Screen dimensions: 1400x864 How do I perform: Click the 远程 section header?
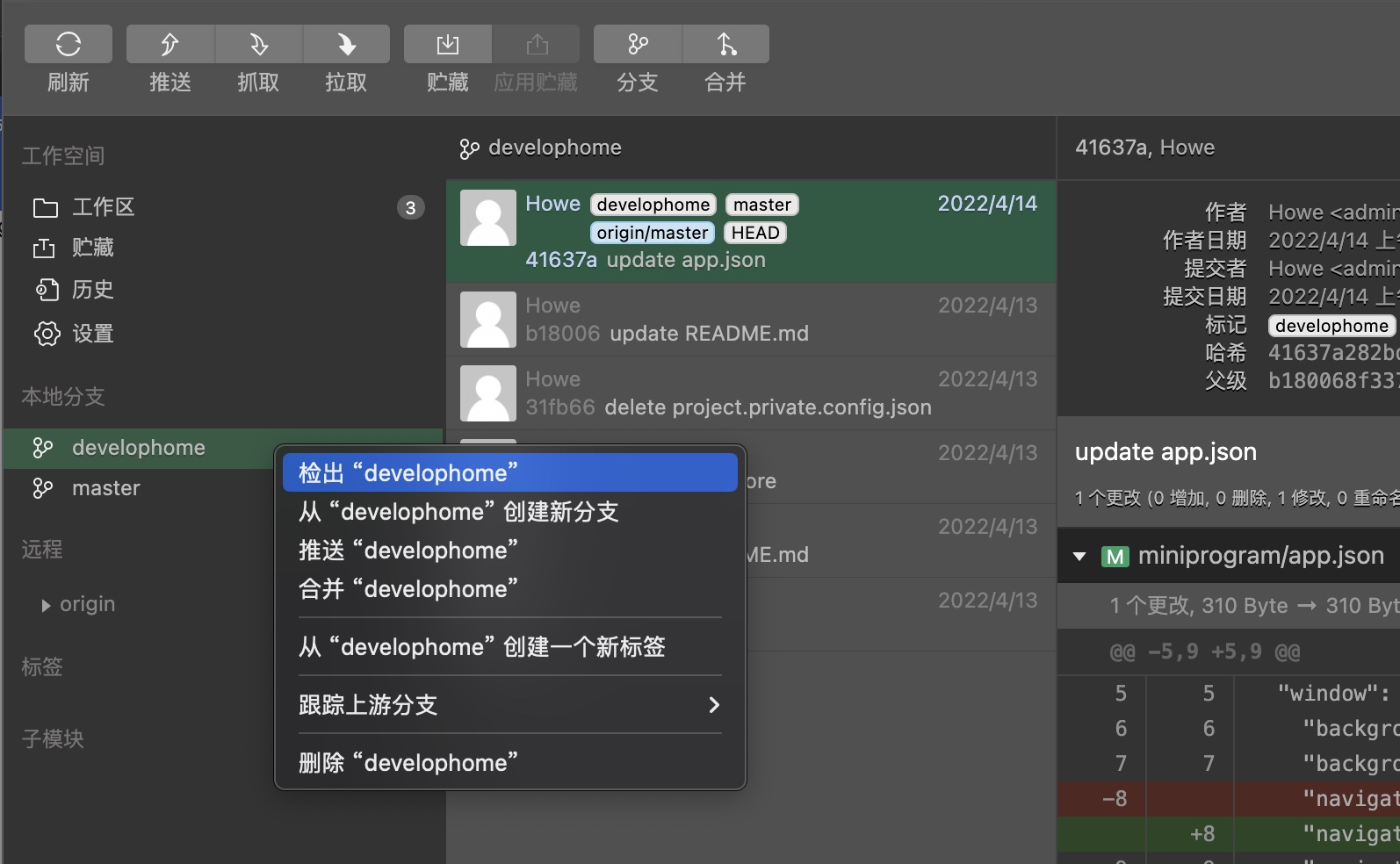point(42,550)
